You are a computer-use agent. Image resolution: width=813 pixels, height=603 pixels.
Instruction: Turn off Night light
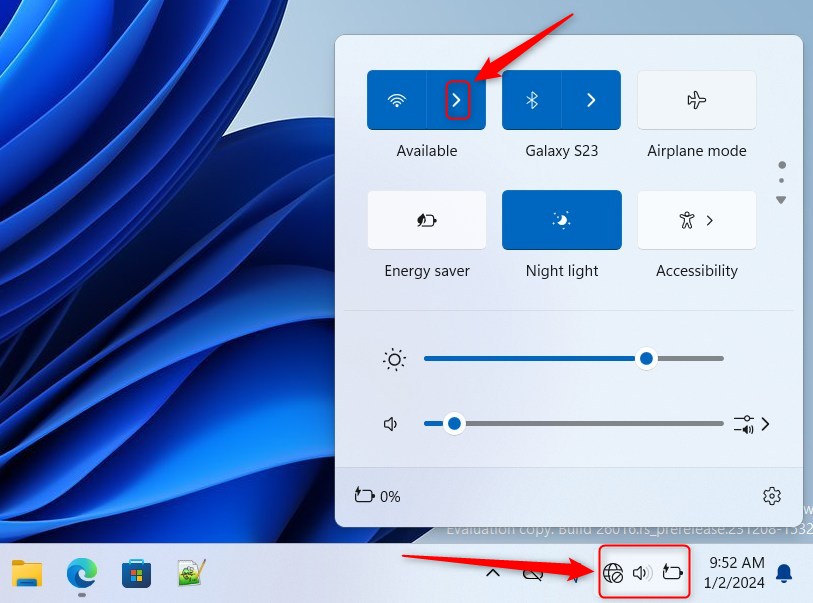(x=561, y=220)
